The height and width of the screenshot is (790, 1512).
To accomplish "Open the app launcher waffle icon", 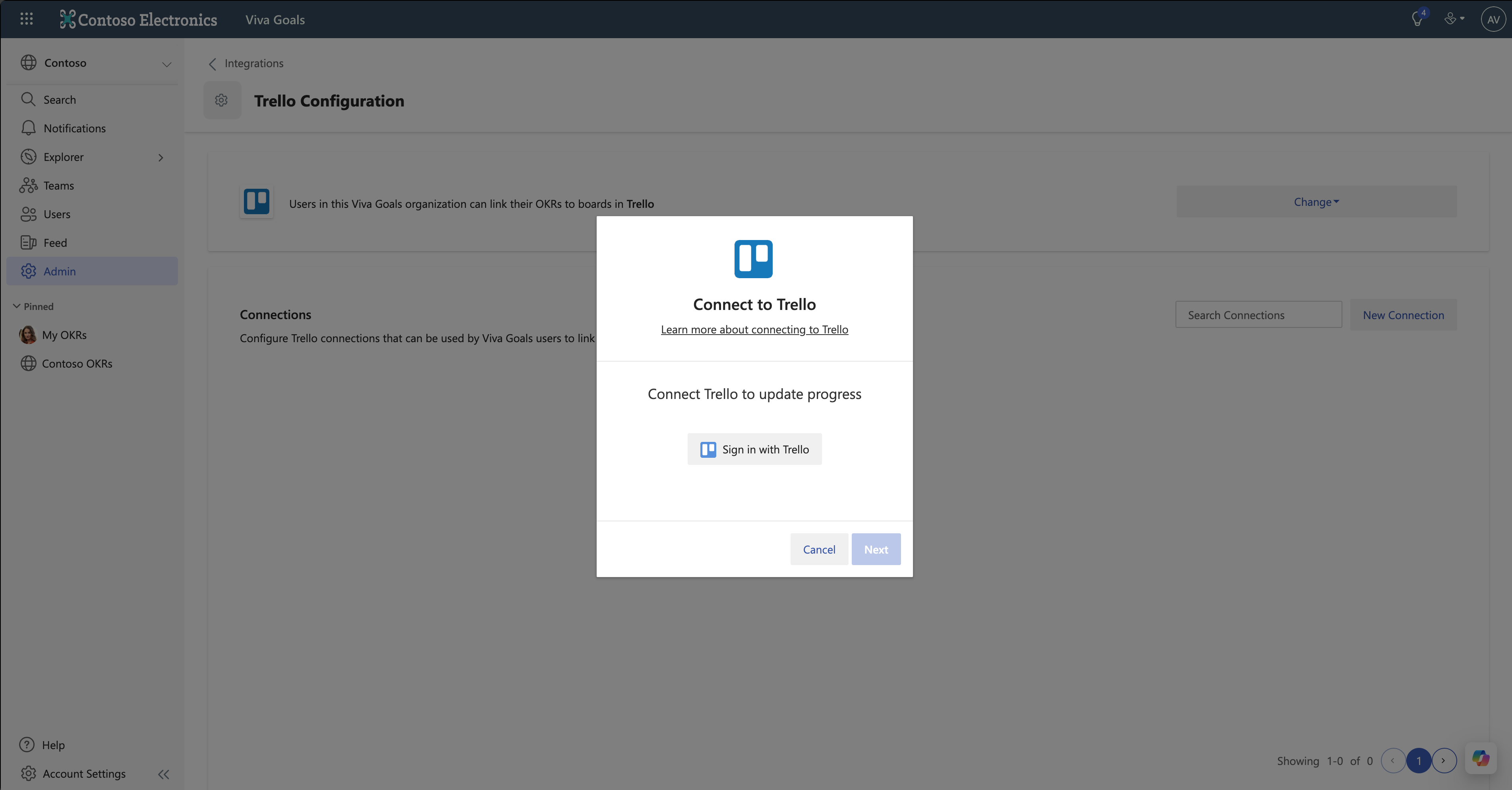I will tap(26, 19).
